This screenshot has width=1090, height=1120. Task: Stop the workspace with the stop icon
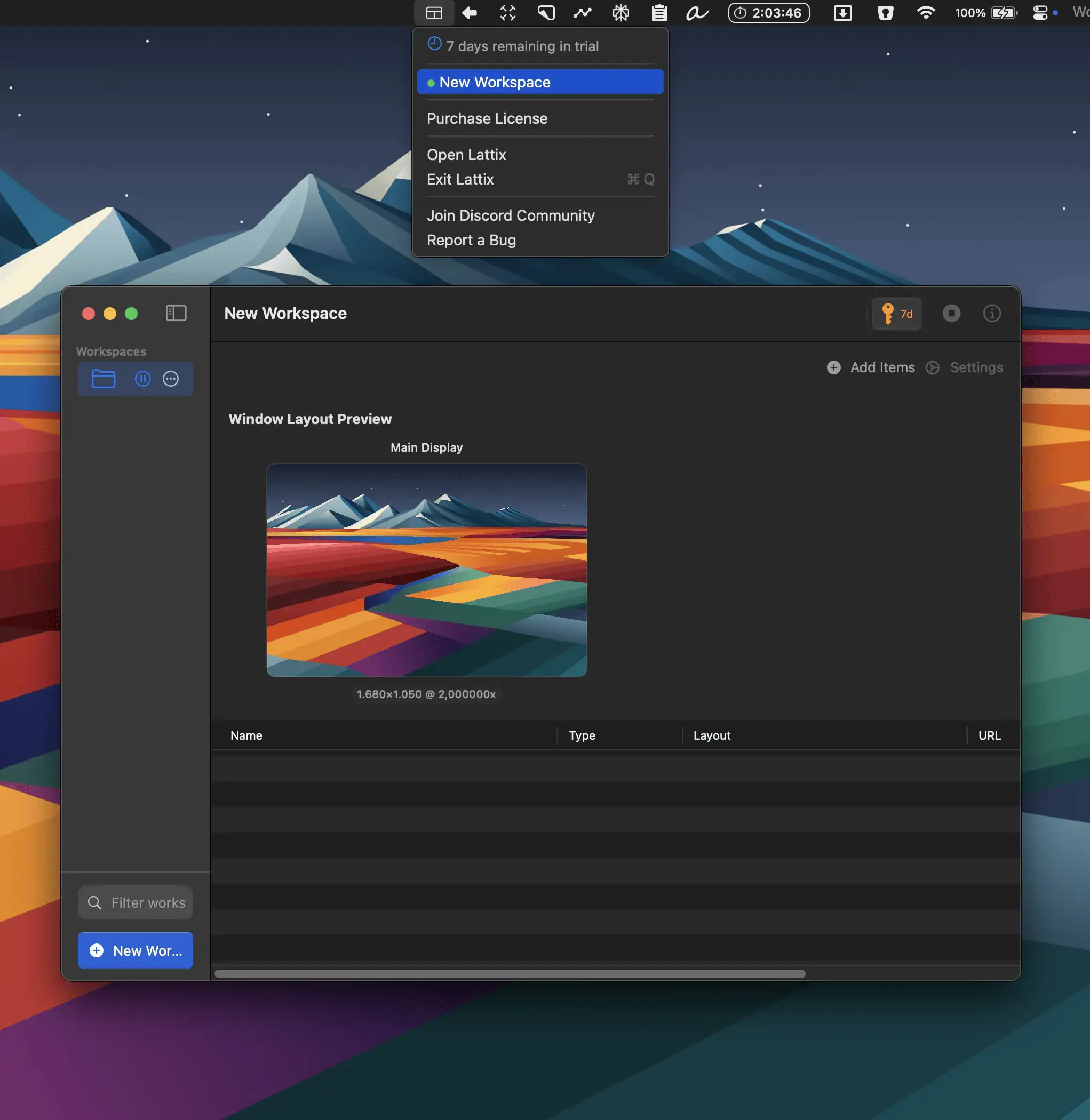(x=951, y=313)
